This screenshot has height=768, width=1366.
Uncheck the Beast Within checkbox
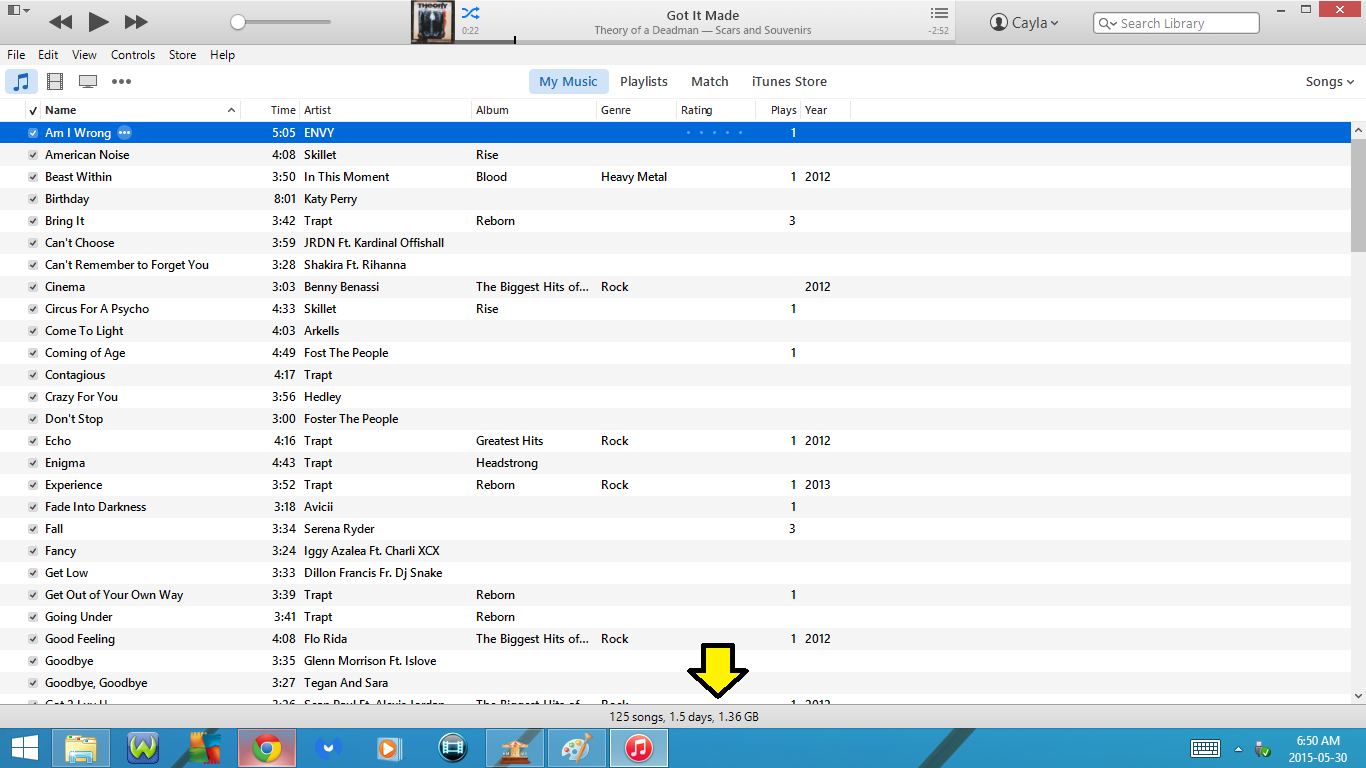(33, 177)
